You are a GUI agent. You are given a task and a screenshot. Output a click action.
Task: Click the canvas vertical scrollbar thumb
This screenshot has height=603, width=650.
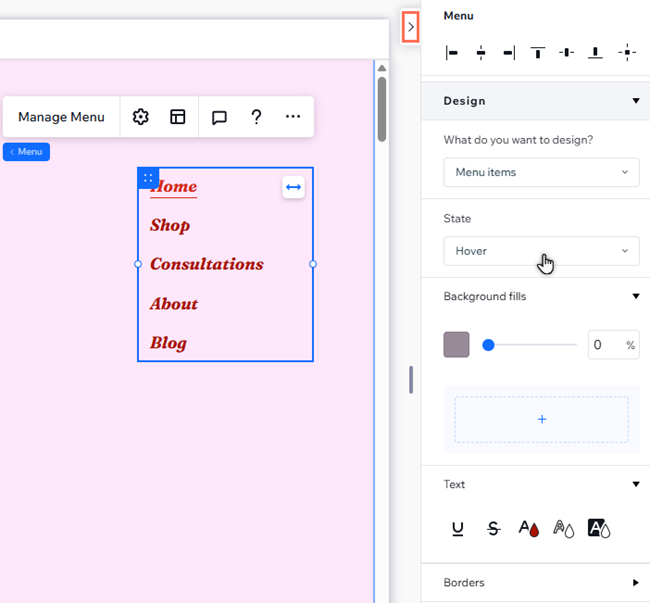[x=382, y=109]
